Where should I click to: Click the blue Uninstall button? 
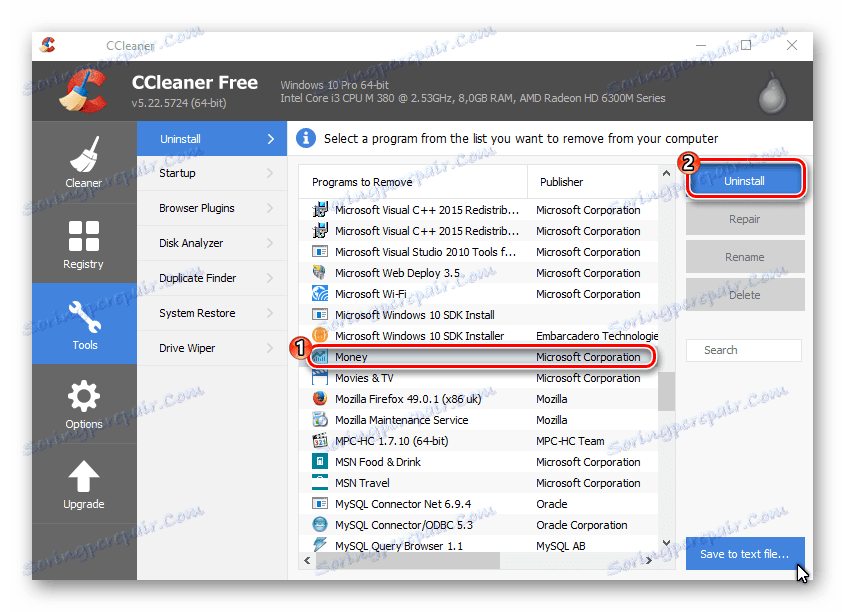click(745, 181)
